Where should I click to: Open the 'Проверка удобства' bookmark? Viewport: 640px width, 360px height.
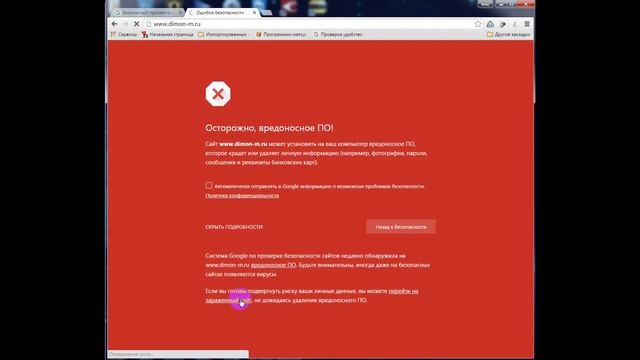tap(338, 35)
